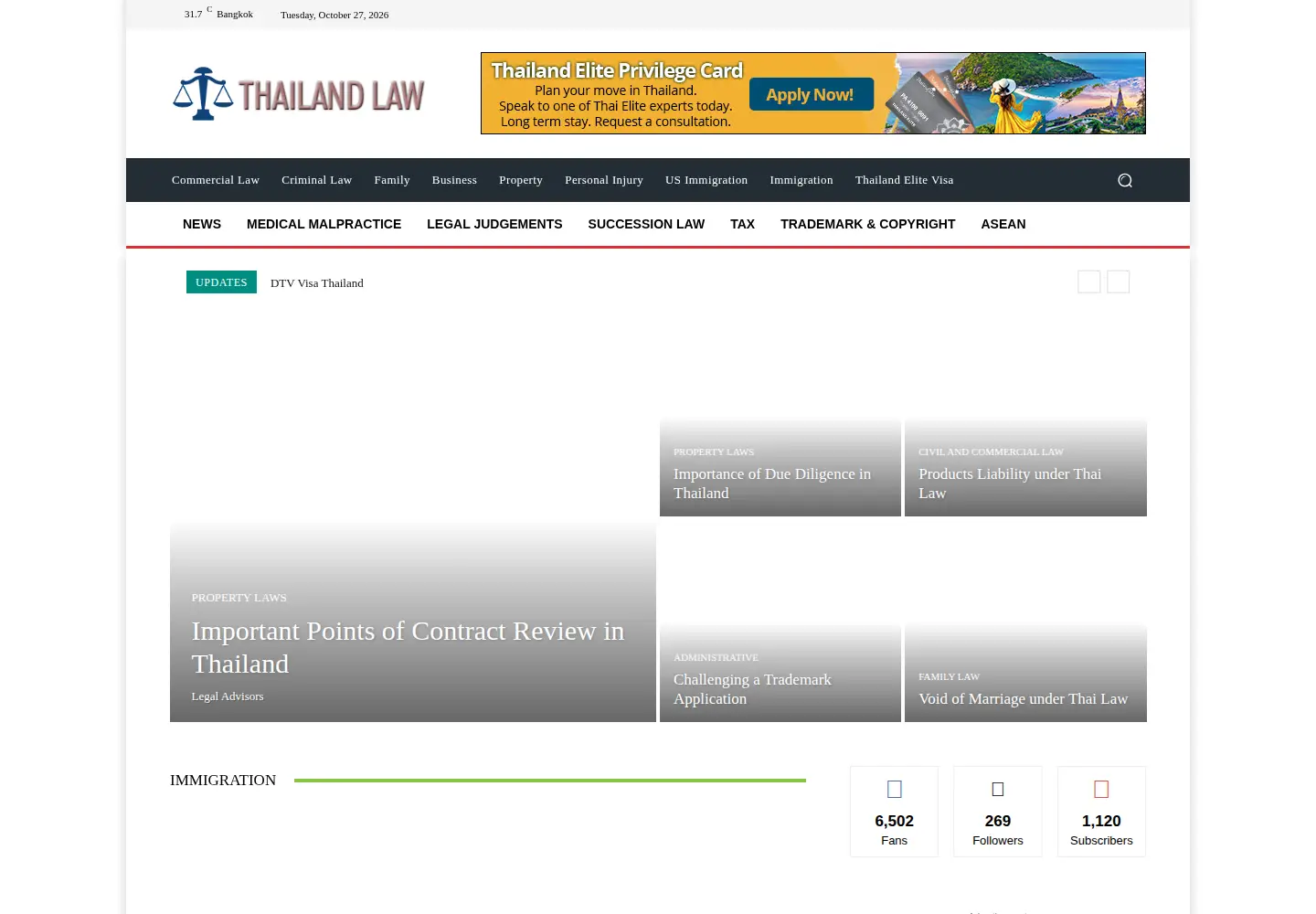
Task: Go to ASEAN category
Action: point(1003,224)
